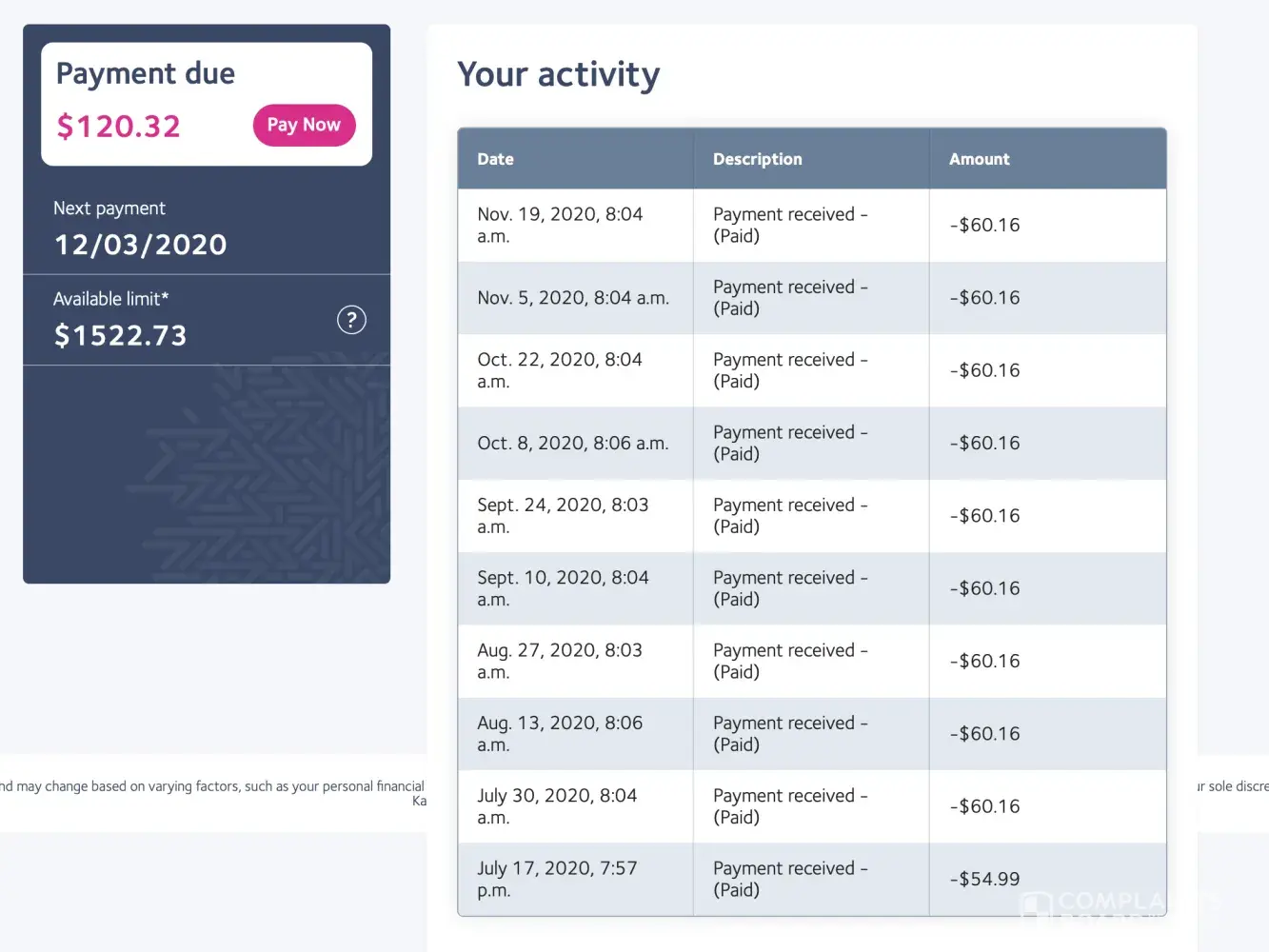
Task: Select the Aug. 13, 2020 date cell
Action: 560,734
